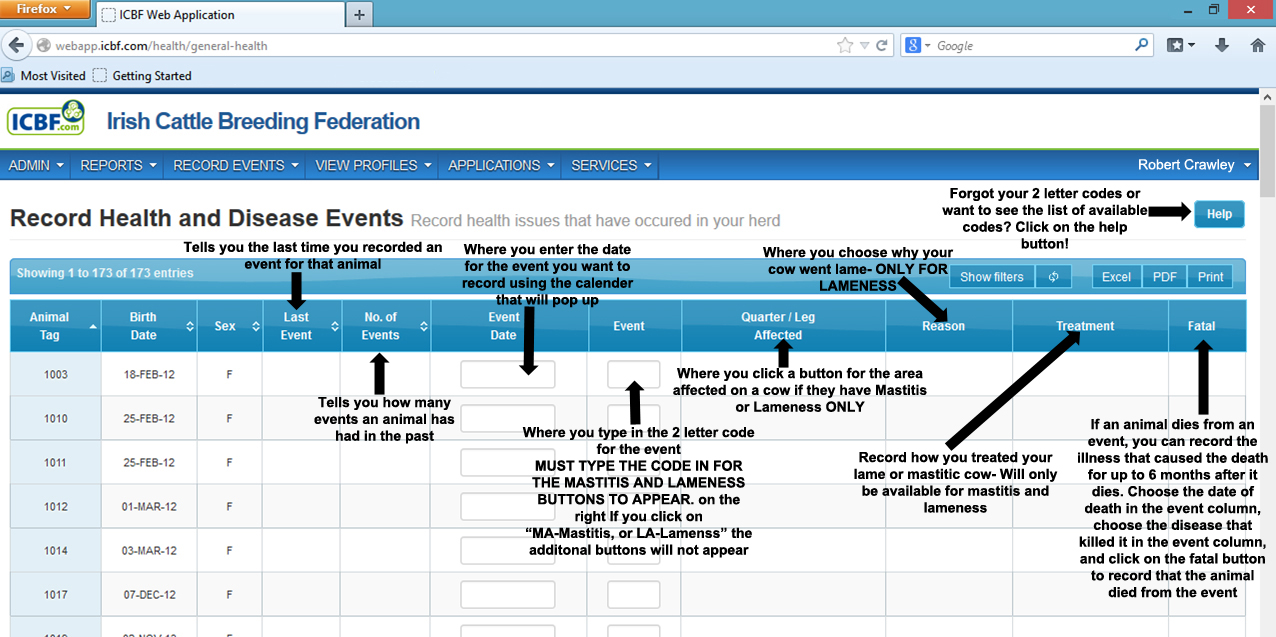Viewport: 1276px width, 637px height.
Task: Export the table to Excel
Action: point(1116,277)
